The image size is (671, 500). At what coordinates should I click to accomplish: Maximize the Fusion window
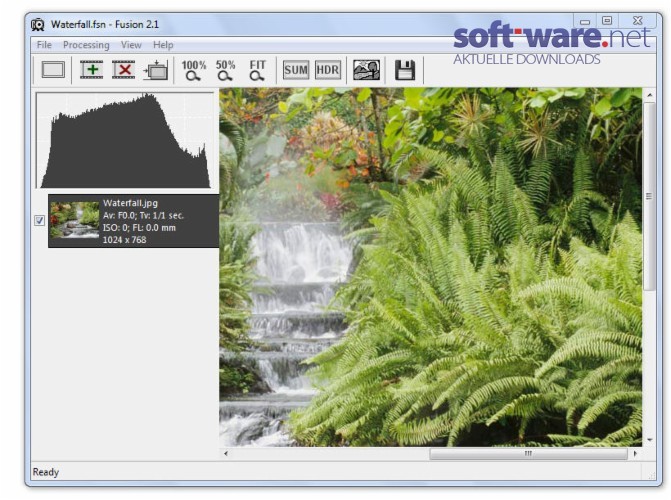click(x=607, y=21)
